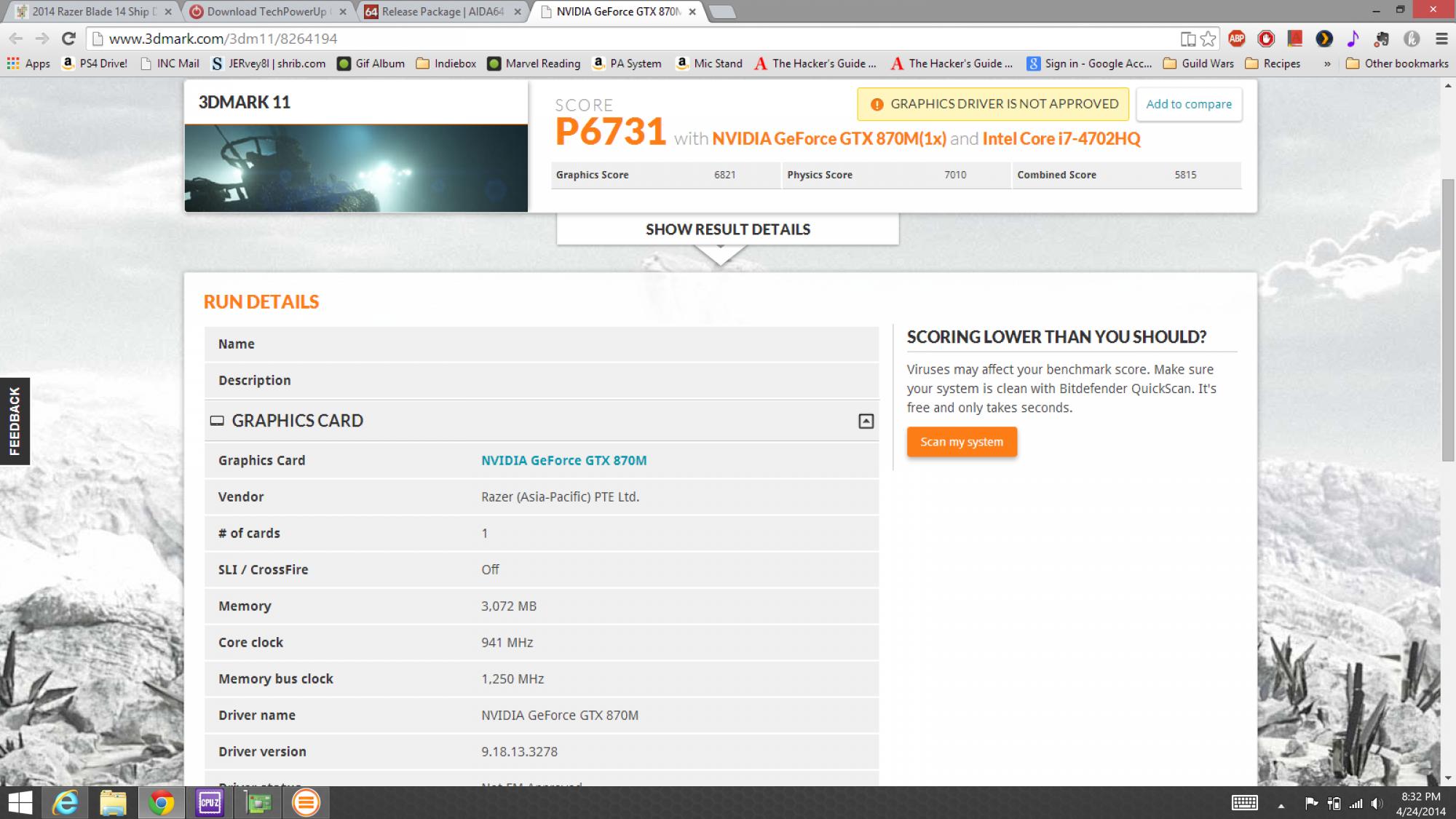Open File Explorer from the taskbar
This screenshot has width=1456, height=819.
coord(114,803)
